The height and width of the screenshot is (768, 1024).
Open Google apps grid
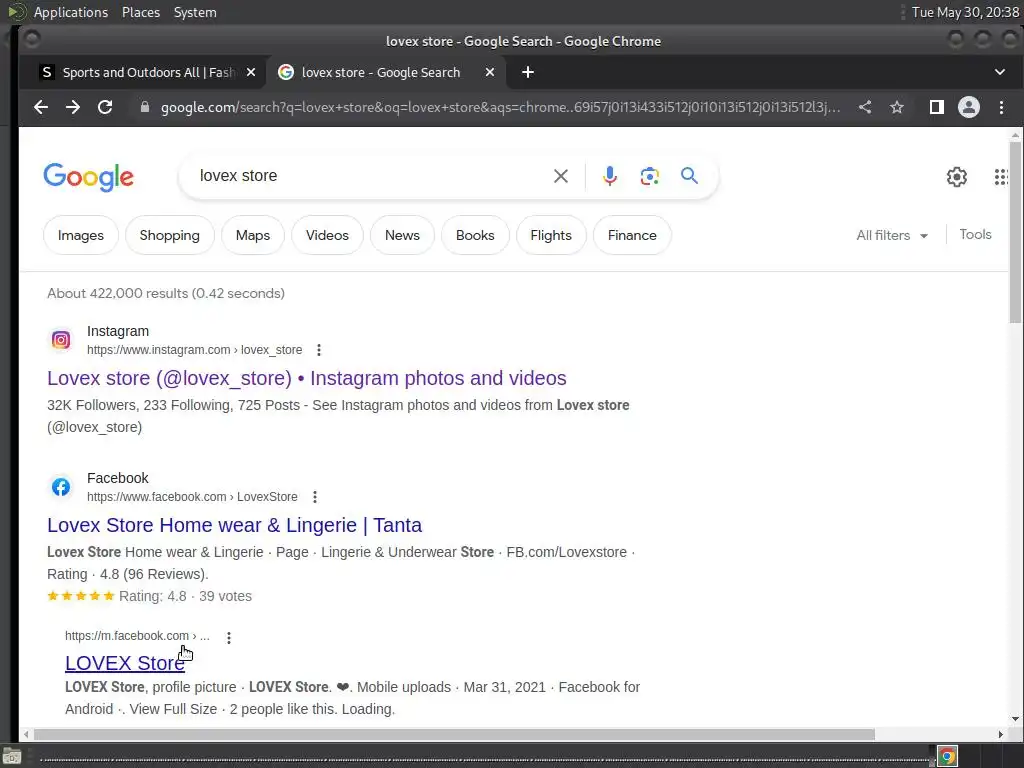[1001, 176]
